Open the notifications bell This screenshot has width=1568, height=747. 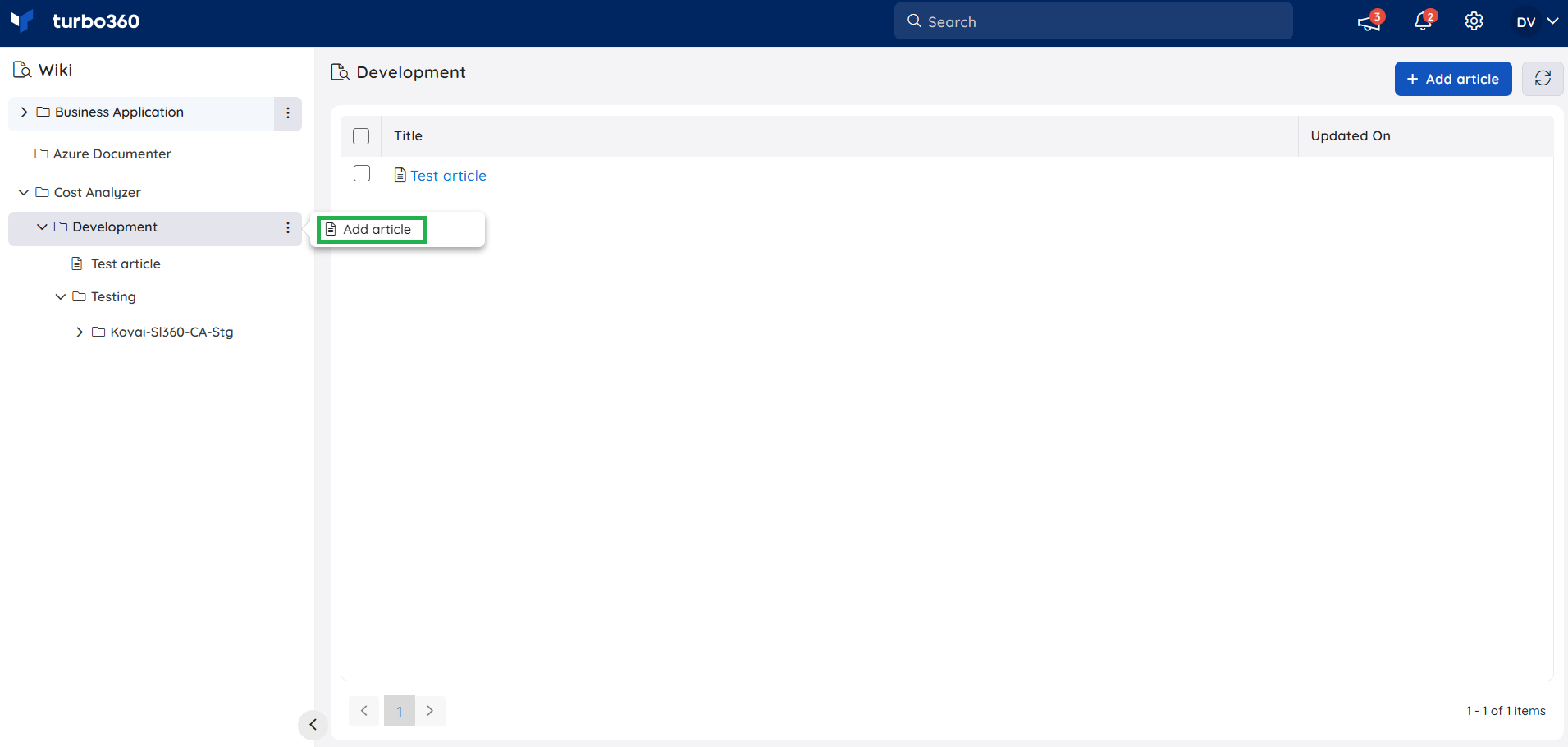[x=1424, y=21]
